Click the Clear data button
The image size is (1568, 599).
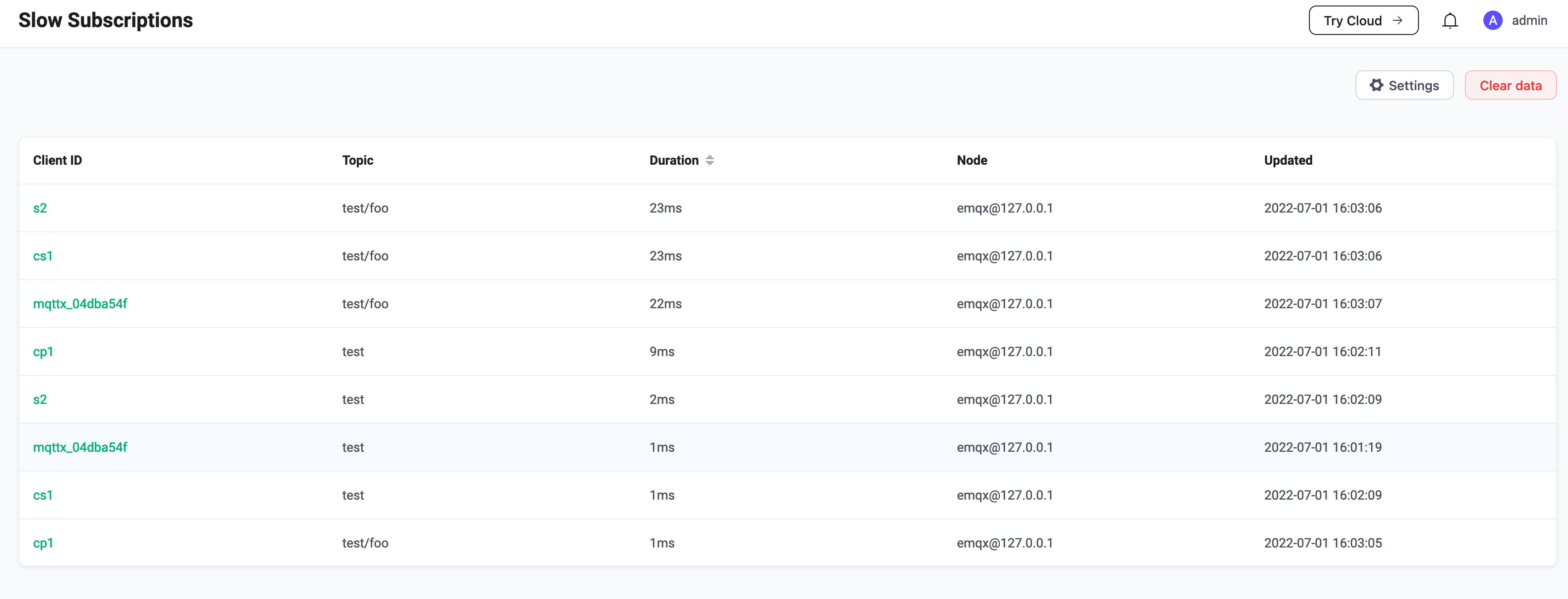[x=1510, y=85]
